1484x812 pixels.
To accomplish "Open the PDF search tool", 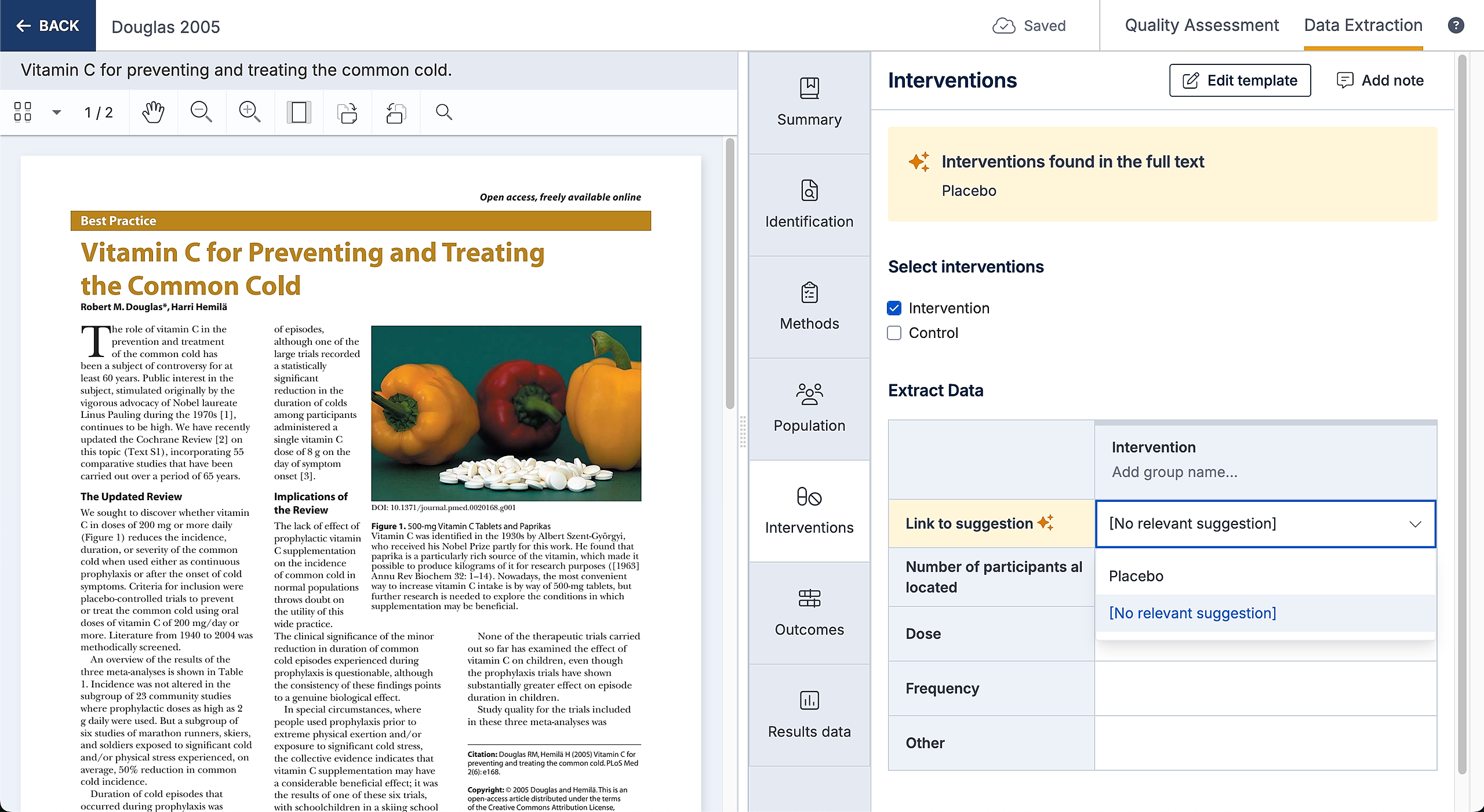I will pyautogui.click(x=444, y=112).
